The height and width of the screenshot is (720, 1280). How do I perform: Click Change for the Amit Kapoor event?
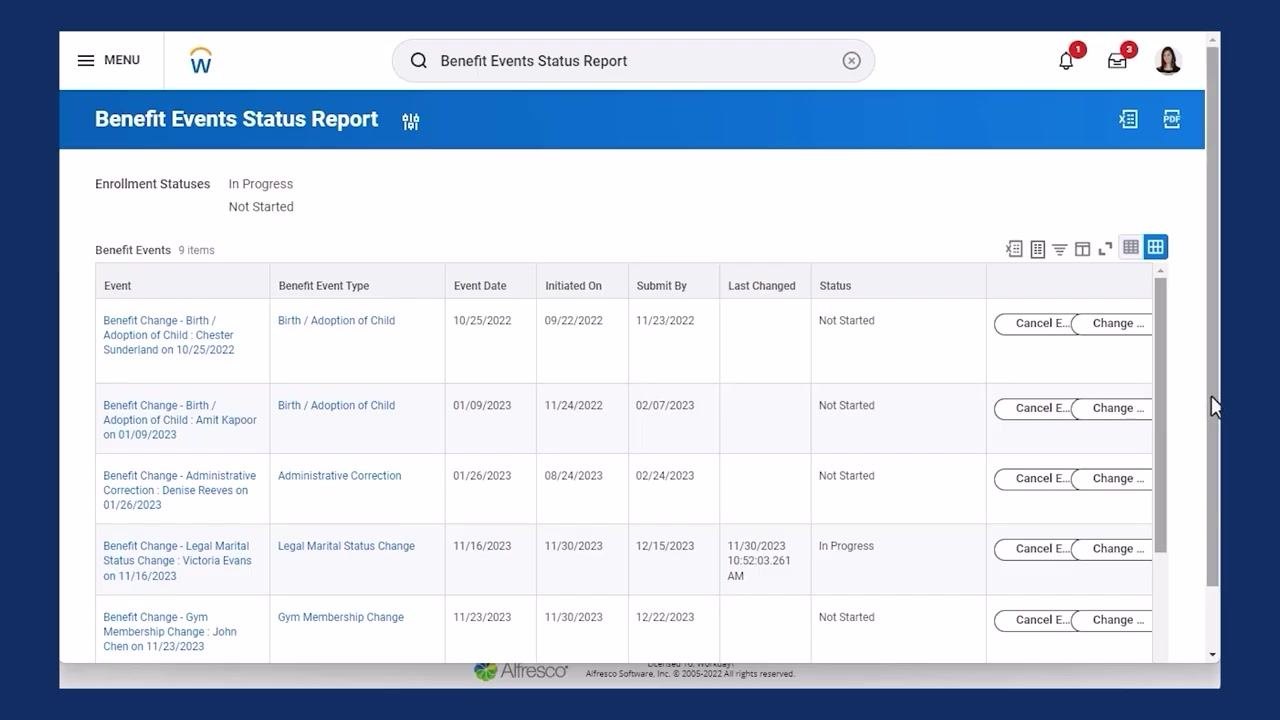click(1112, 409)
